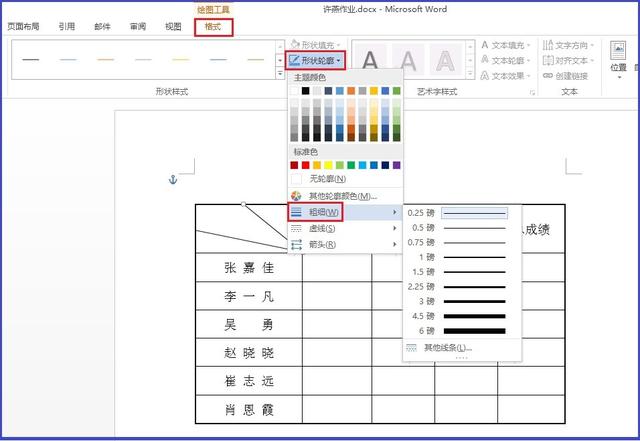The image size is (640, 441).
Task: Click the anchor icon in the document
Action: [171, 178]
